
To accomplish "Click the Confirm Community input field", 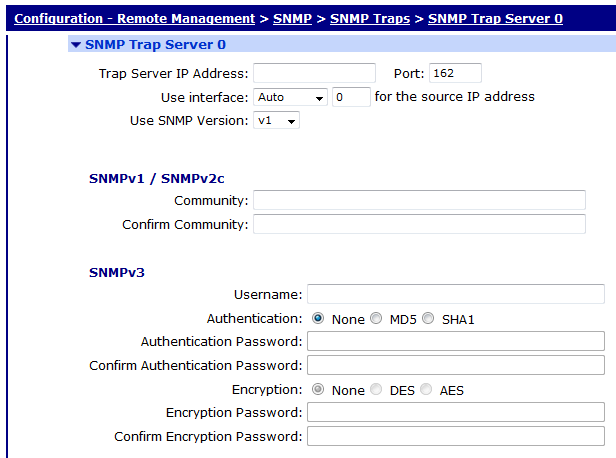I will 419,224.
